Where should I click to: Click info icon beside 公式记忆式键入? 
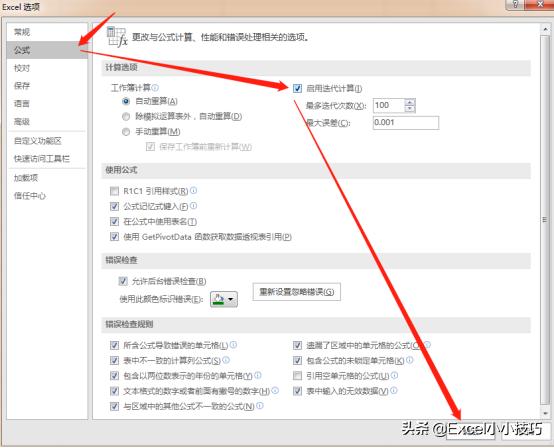[x=193, y=206]
